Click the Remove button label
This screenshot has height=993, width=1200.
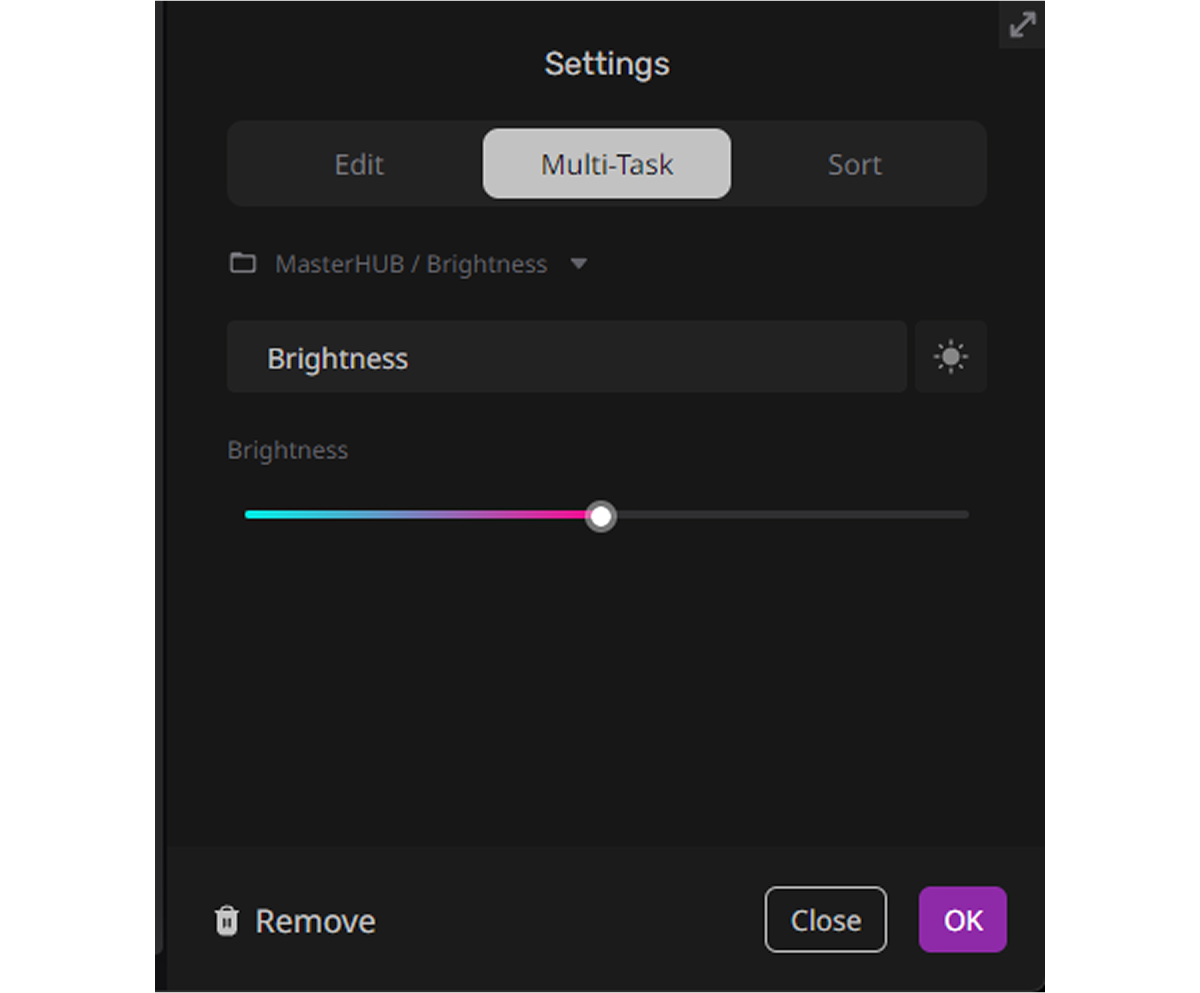click(315, 921)
